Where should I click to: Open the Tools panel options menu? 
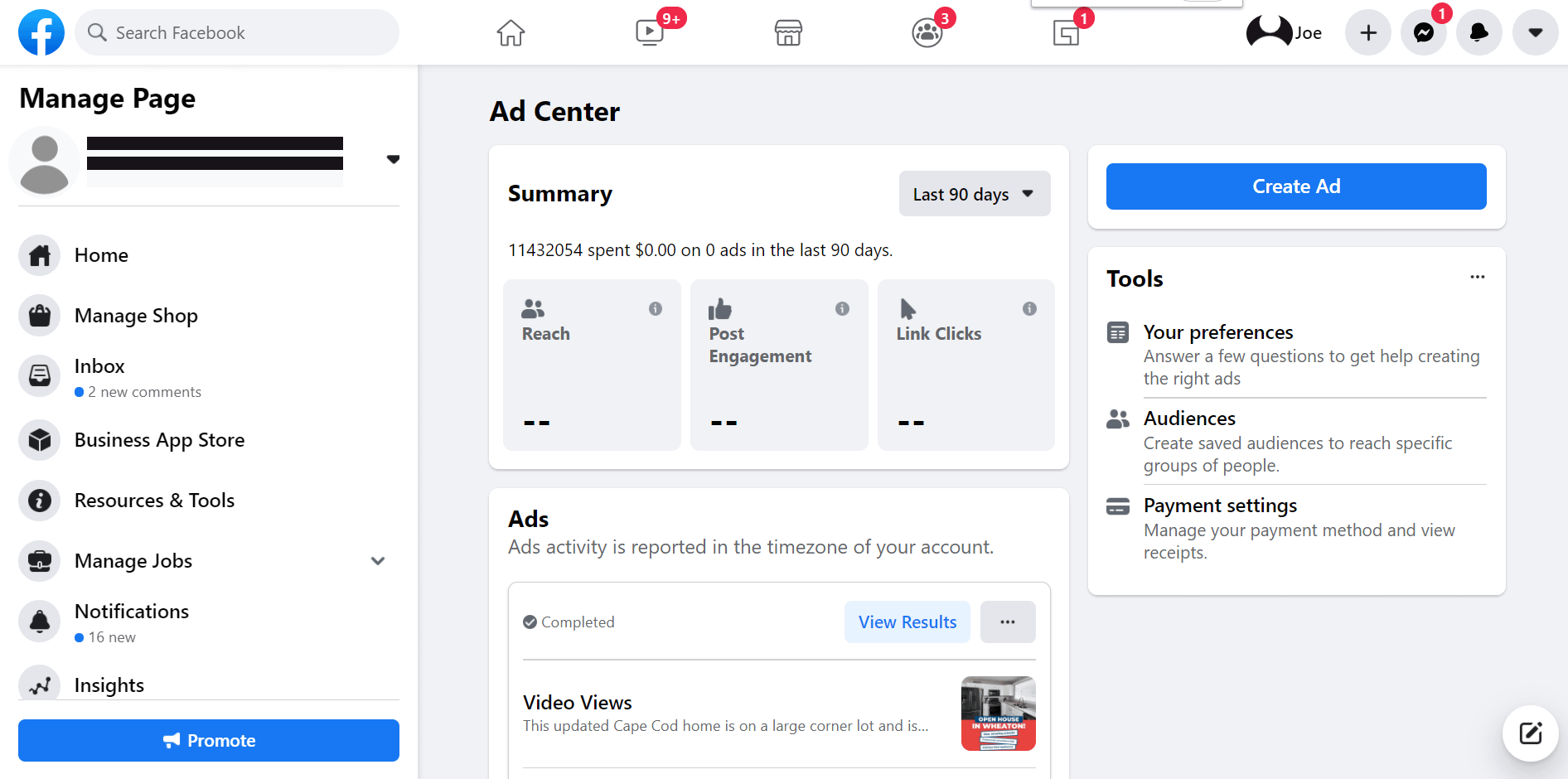click(1477, 277)
